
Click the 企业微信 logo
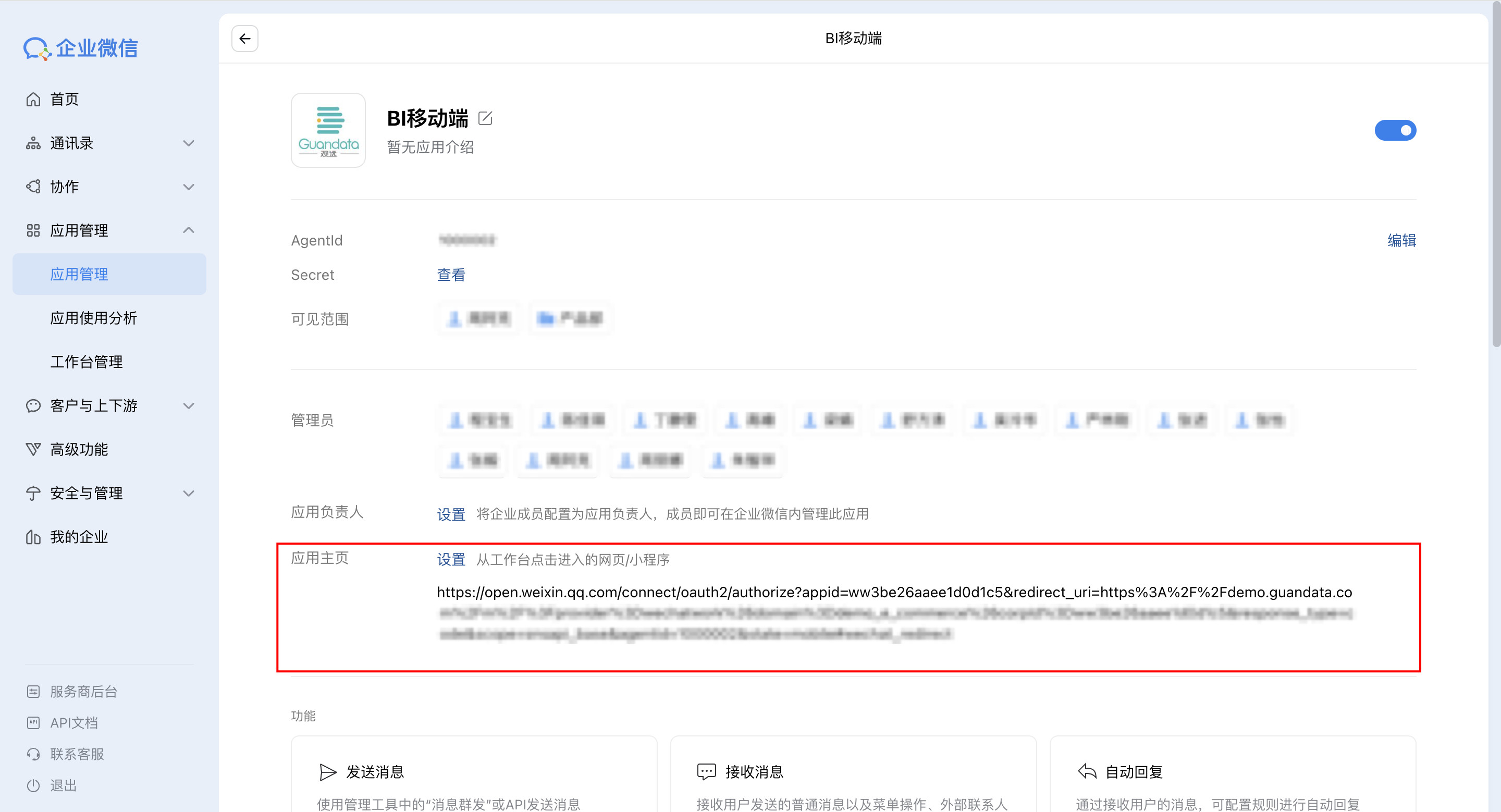tap(80, 48)
